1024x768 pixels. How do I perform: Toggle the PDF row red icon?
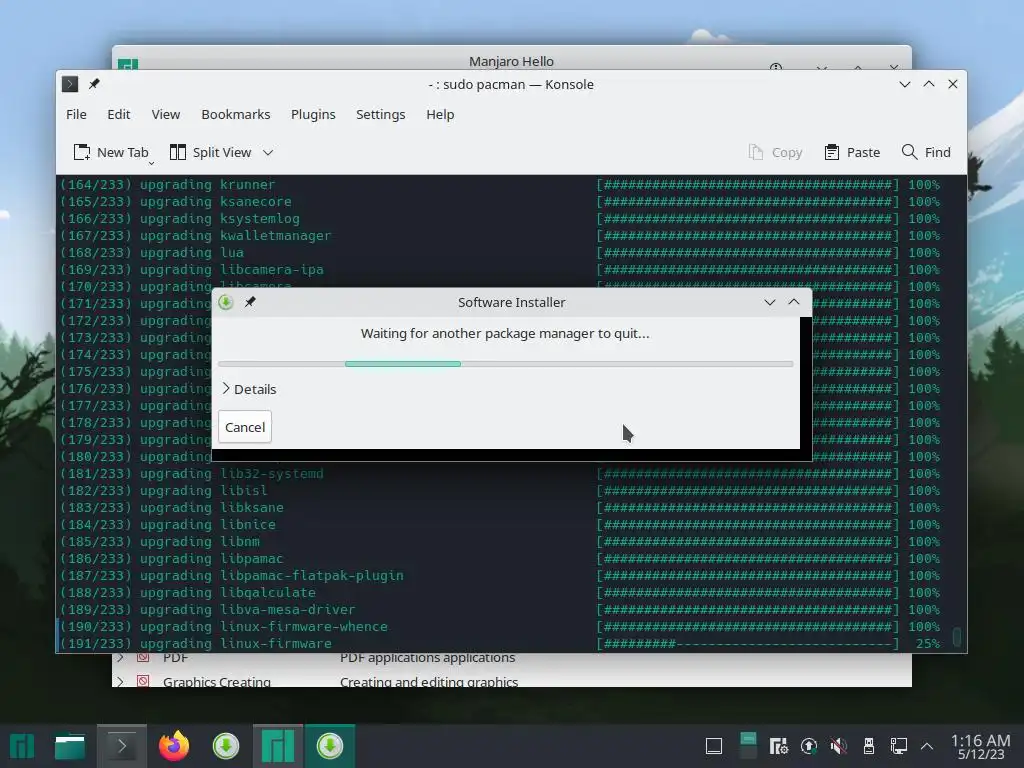[143, 657]
